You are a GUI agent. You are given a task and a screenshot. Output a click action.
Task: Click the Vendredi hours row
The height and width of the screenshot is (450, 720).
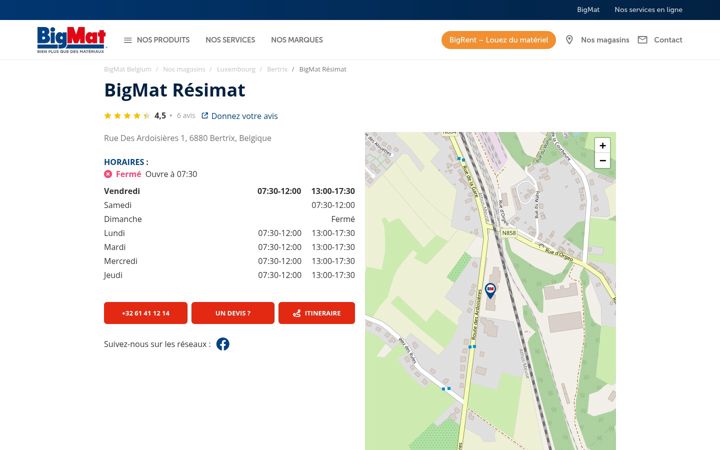coord(229,191)
